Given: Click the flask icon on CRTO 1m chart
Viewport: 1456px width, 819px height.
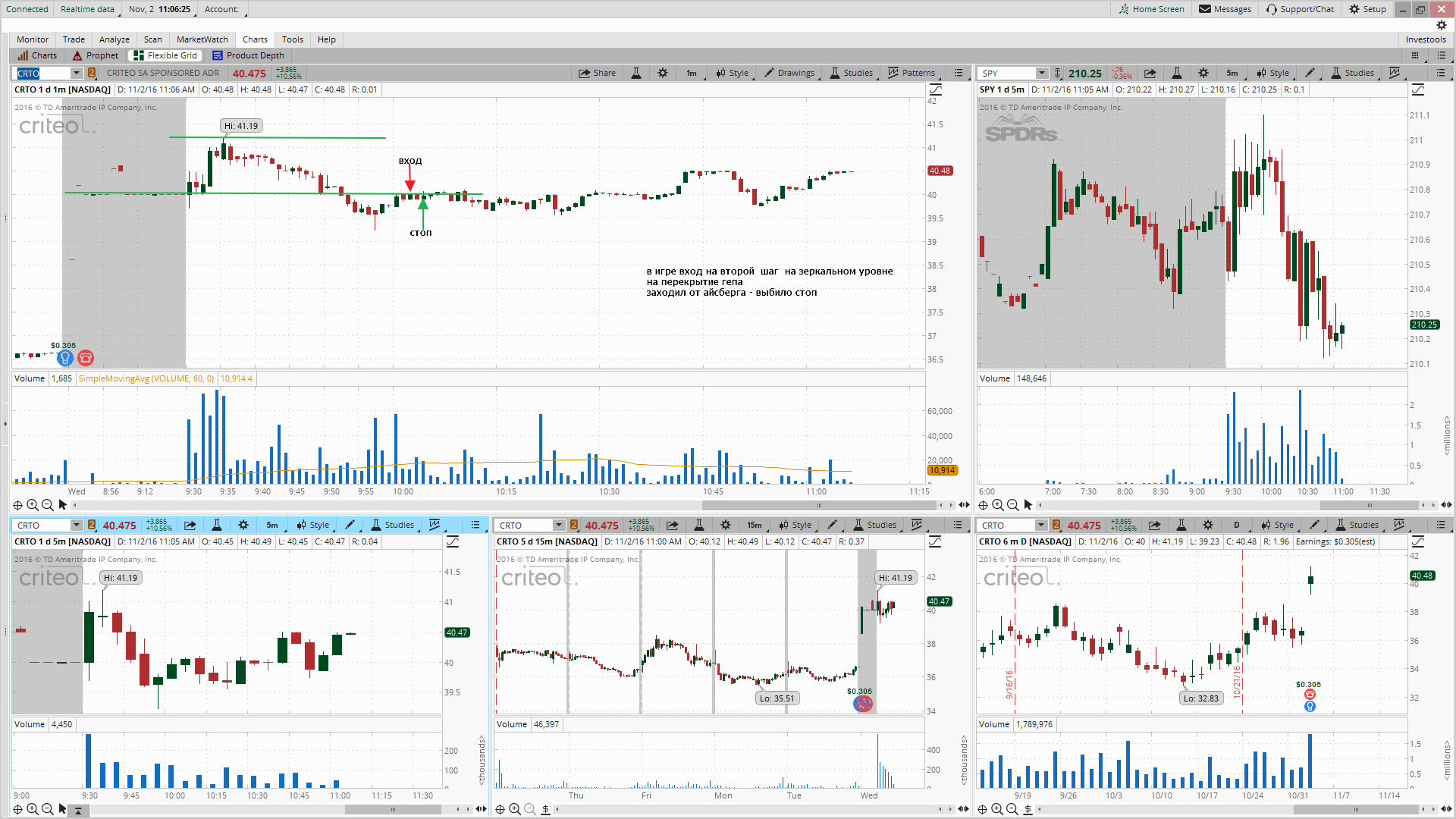Looking at the screenshot, I should tap(636, 73).
